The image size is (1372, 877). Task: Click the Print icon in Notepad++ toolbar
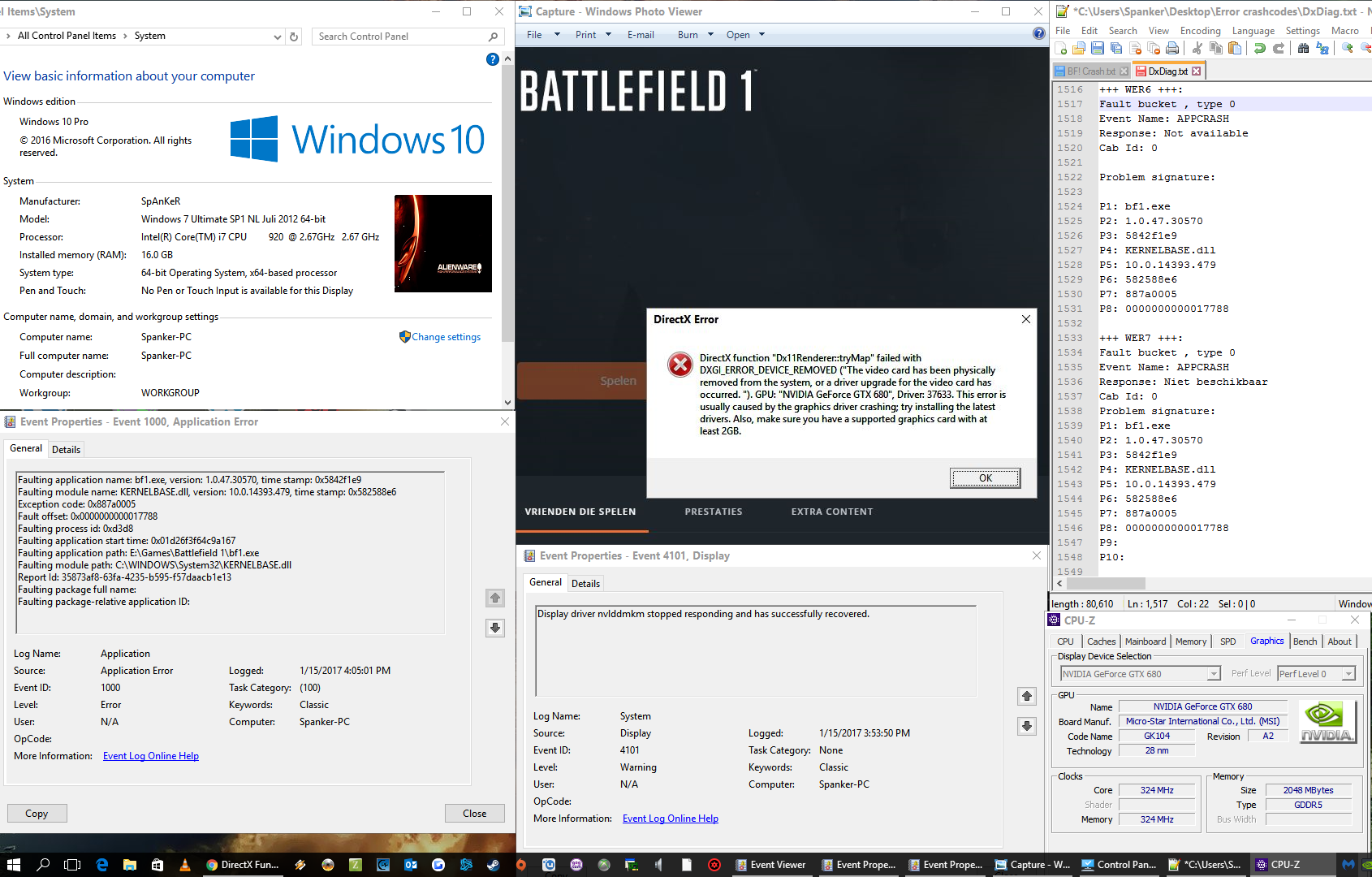[1172, 49]
